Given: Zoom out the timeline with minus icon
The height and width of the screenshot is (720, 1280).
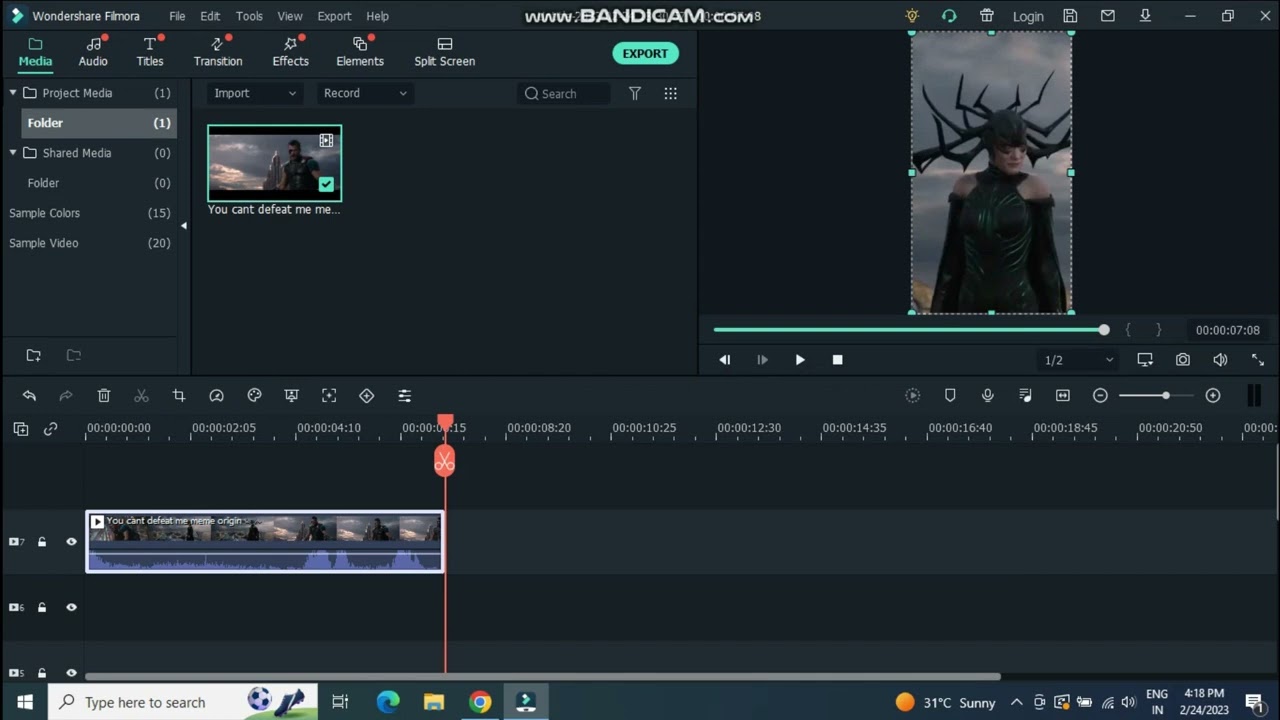Looking at the screenshot, I should click(1100, 396).
